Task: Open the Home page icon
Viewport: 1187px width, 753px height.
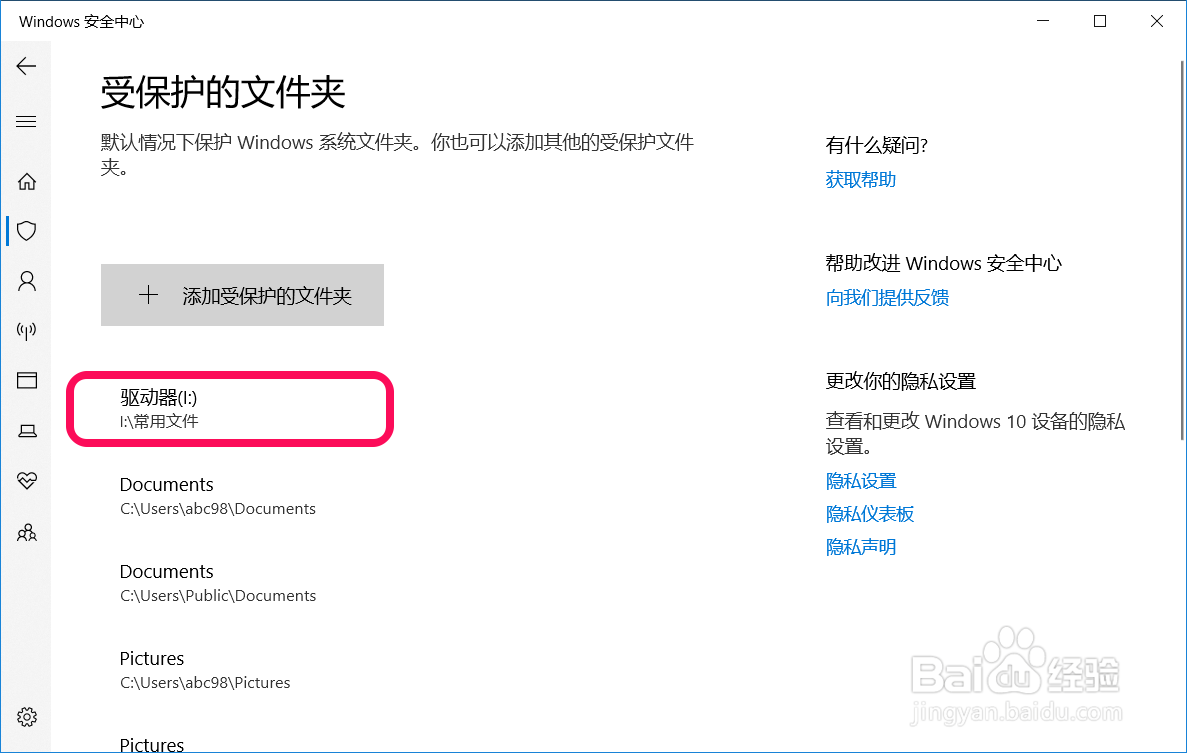Action: coord(26,182)
